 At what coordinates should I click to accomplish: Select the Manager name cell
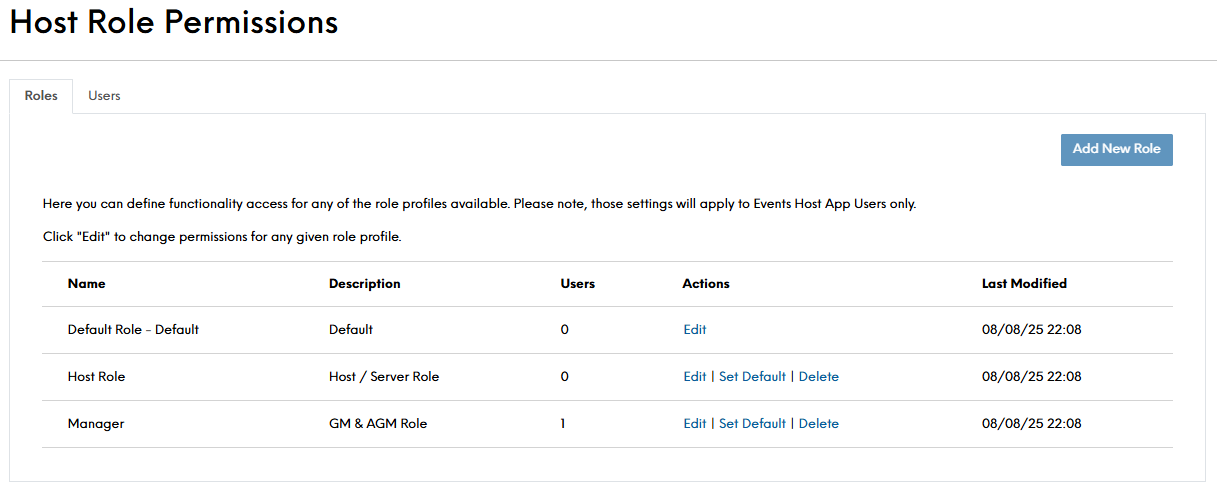pyautogui.click(x=96, y=424)
